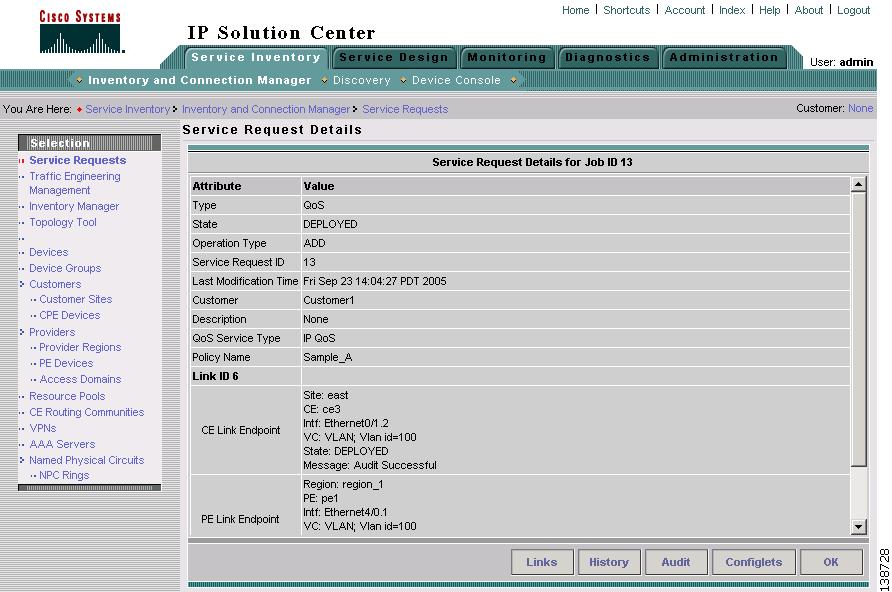The width and height of the screenshot is (892, 592).
Task: Open CE Routing Communities in sidebar
Action: point(86,412)
